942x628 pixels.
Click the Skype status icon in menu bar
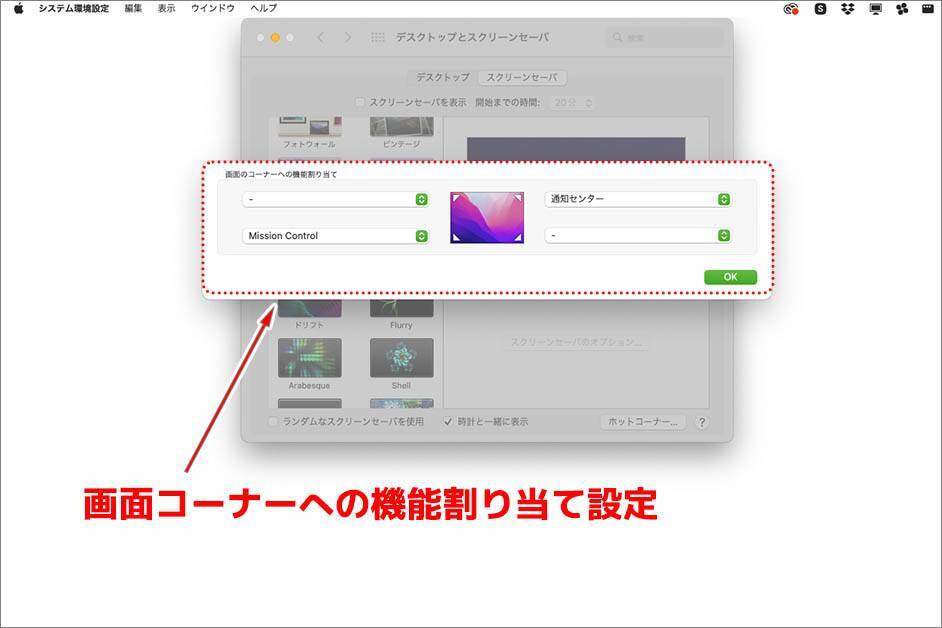[x=821, y=9]
